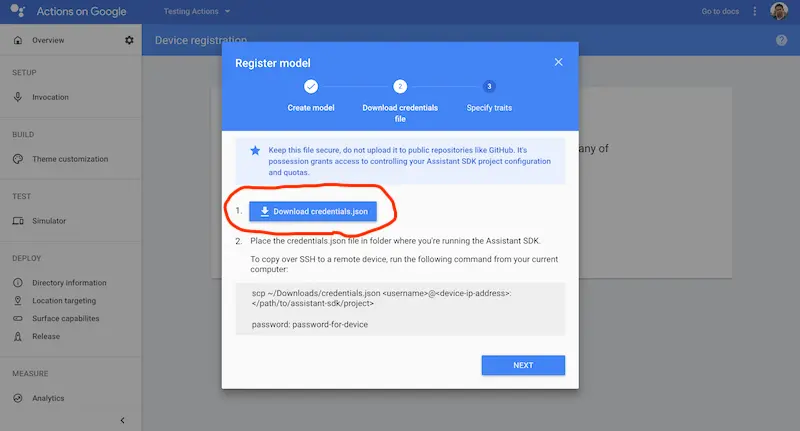Open Surface capabilities in the sidebar
The width and height of the screenshot is (800, 431).
[66, 318]
